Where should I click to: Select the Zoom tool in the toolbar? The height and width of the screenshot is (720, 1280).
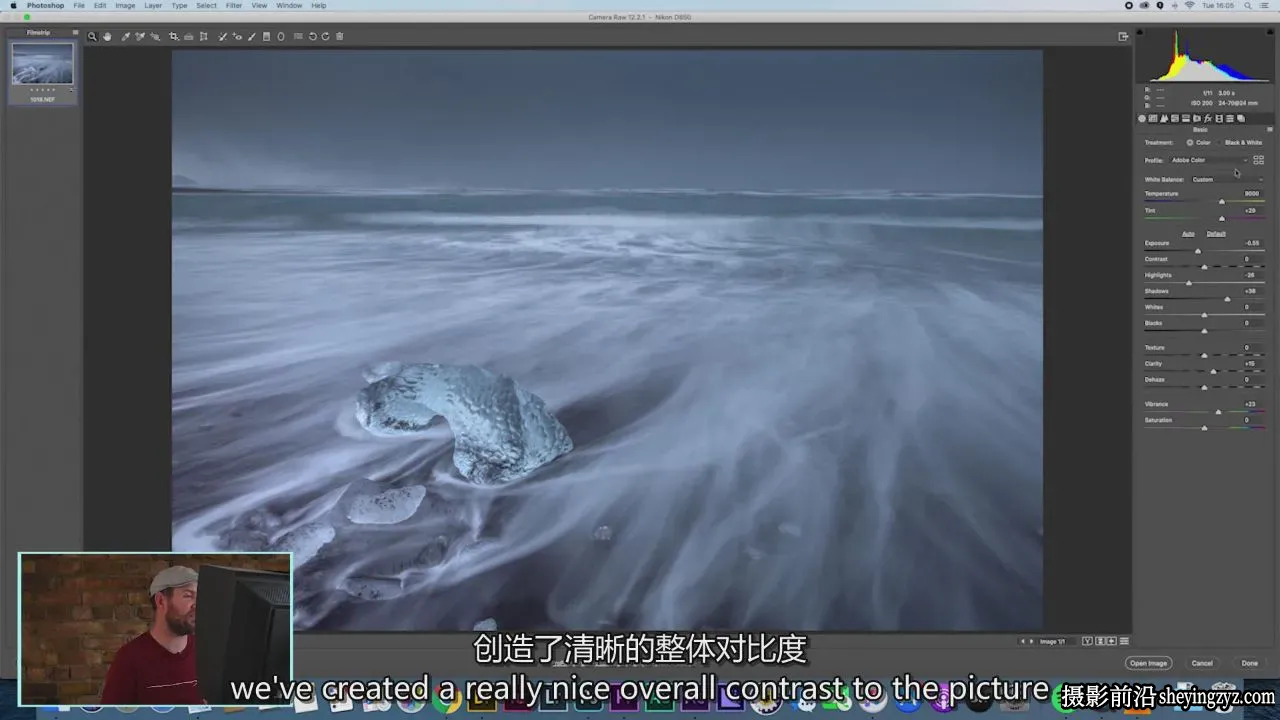coord(92,36)
